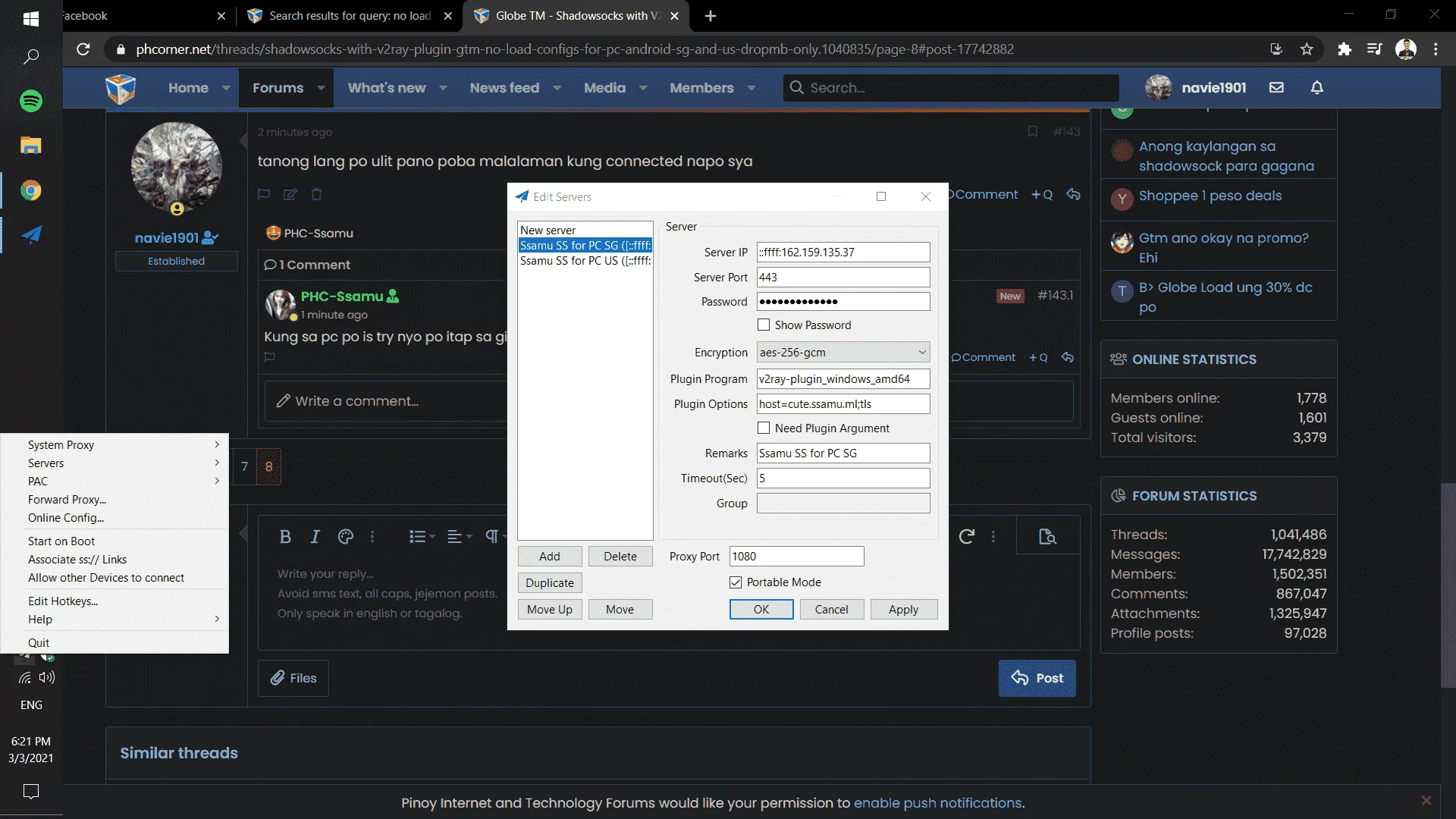This screenshot has height=819, width=1456.
Task: Click enable push notifications link
Action: 938,803
